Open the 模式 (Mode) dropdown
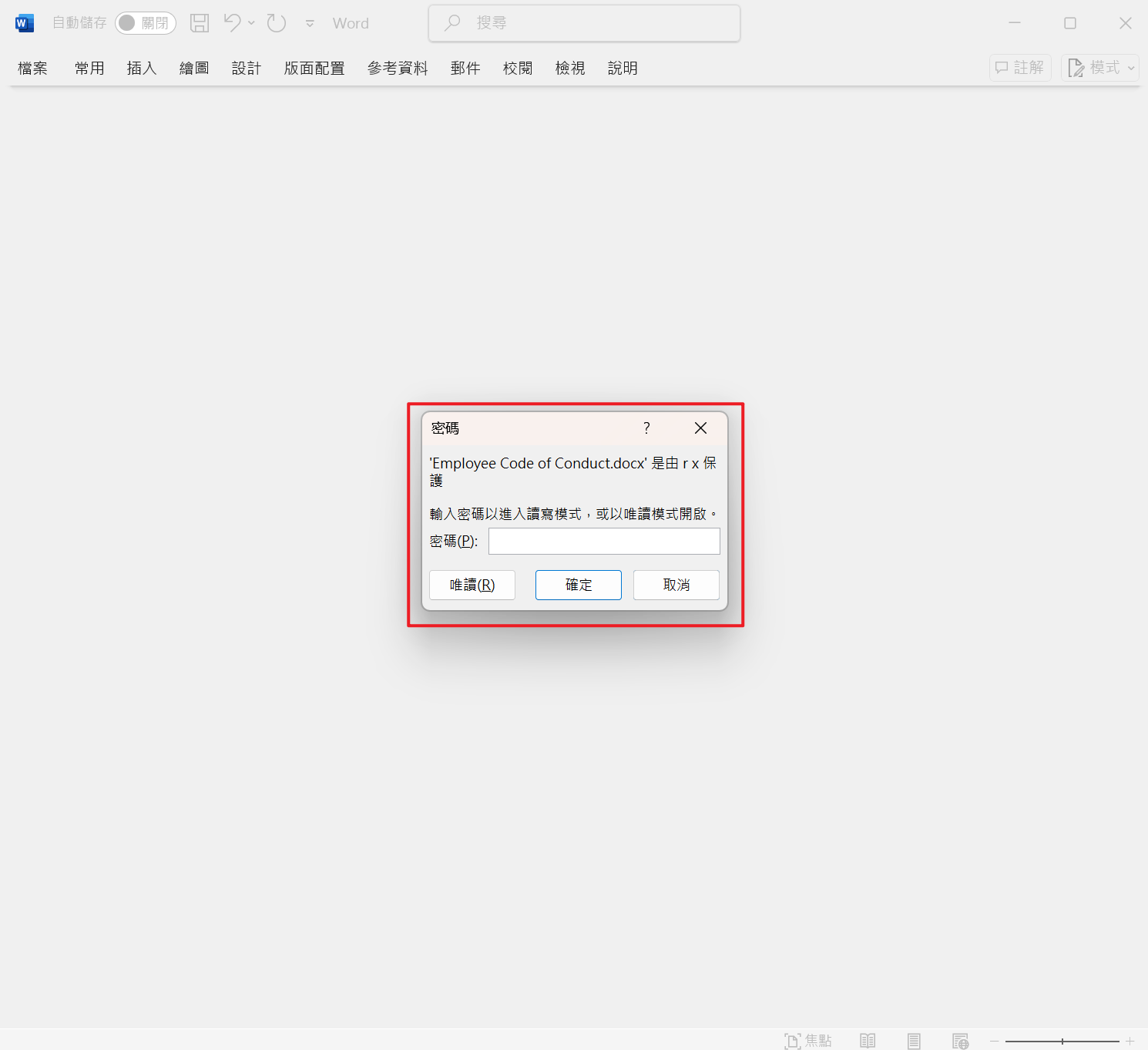The image size is (1148, 1050). point(1100,68)
